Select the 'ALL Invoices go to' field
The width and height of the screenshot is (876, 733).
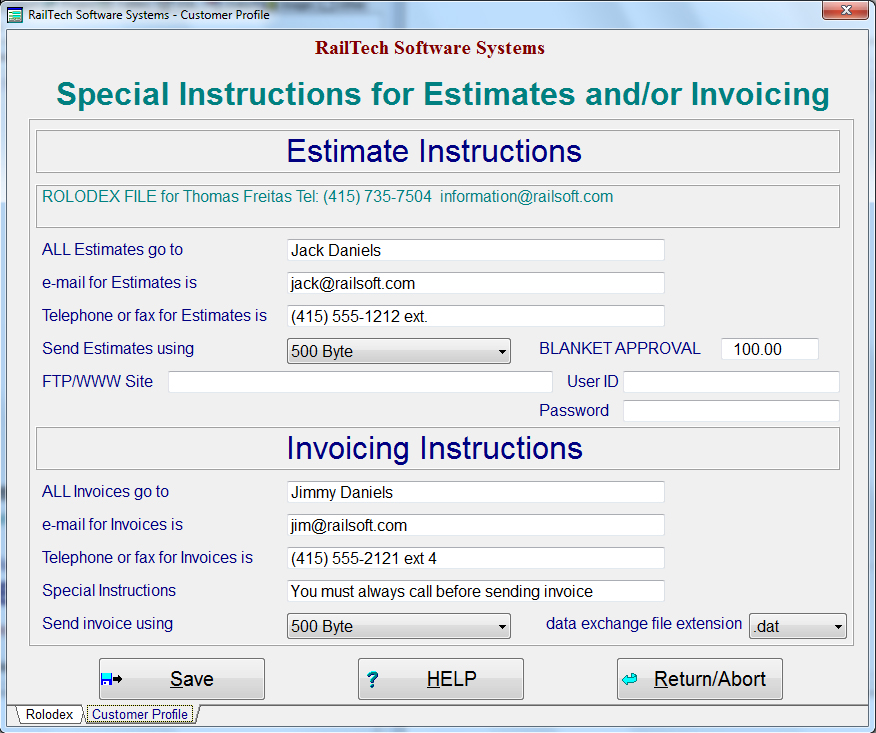coord(475,491)
